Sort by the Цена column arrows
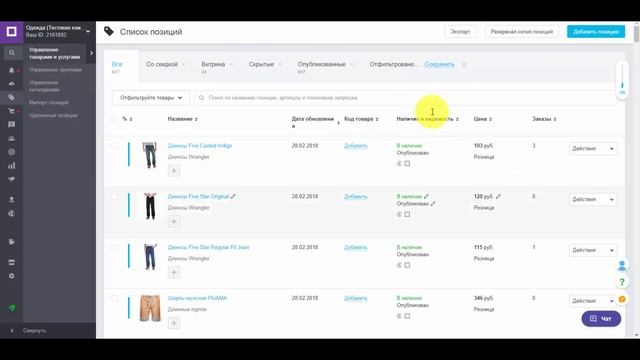 [491, 119]
